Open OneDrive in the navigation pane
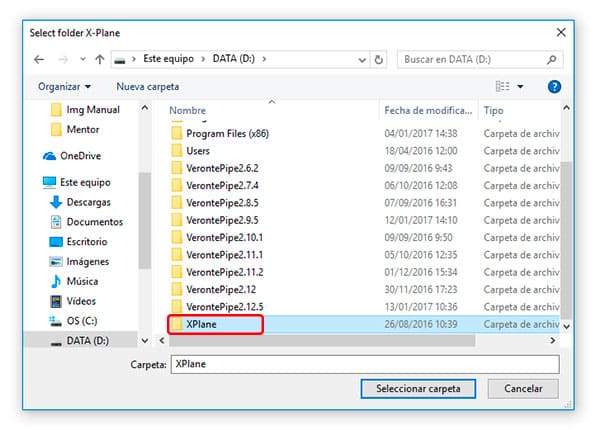600x430 pixels. 72,156
